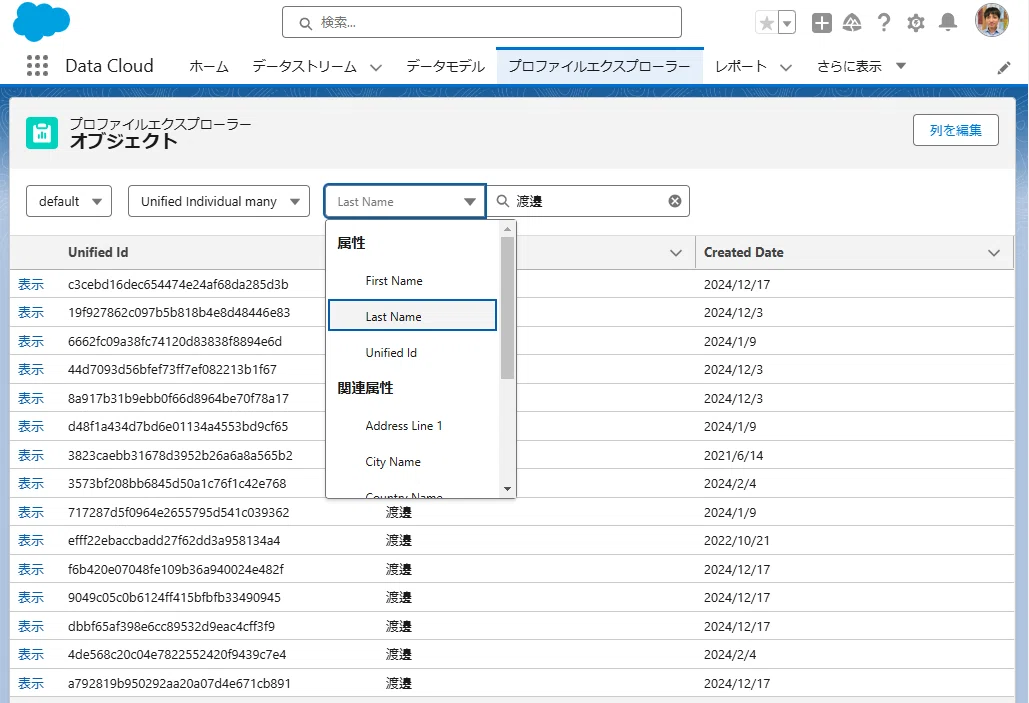Screen dimensions: 1029x703
Task: Go to the ホーム tab
Action: [x=209, y=66]
